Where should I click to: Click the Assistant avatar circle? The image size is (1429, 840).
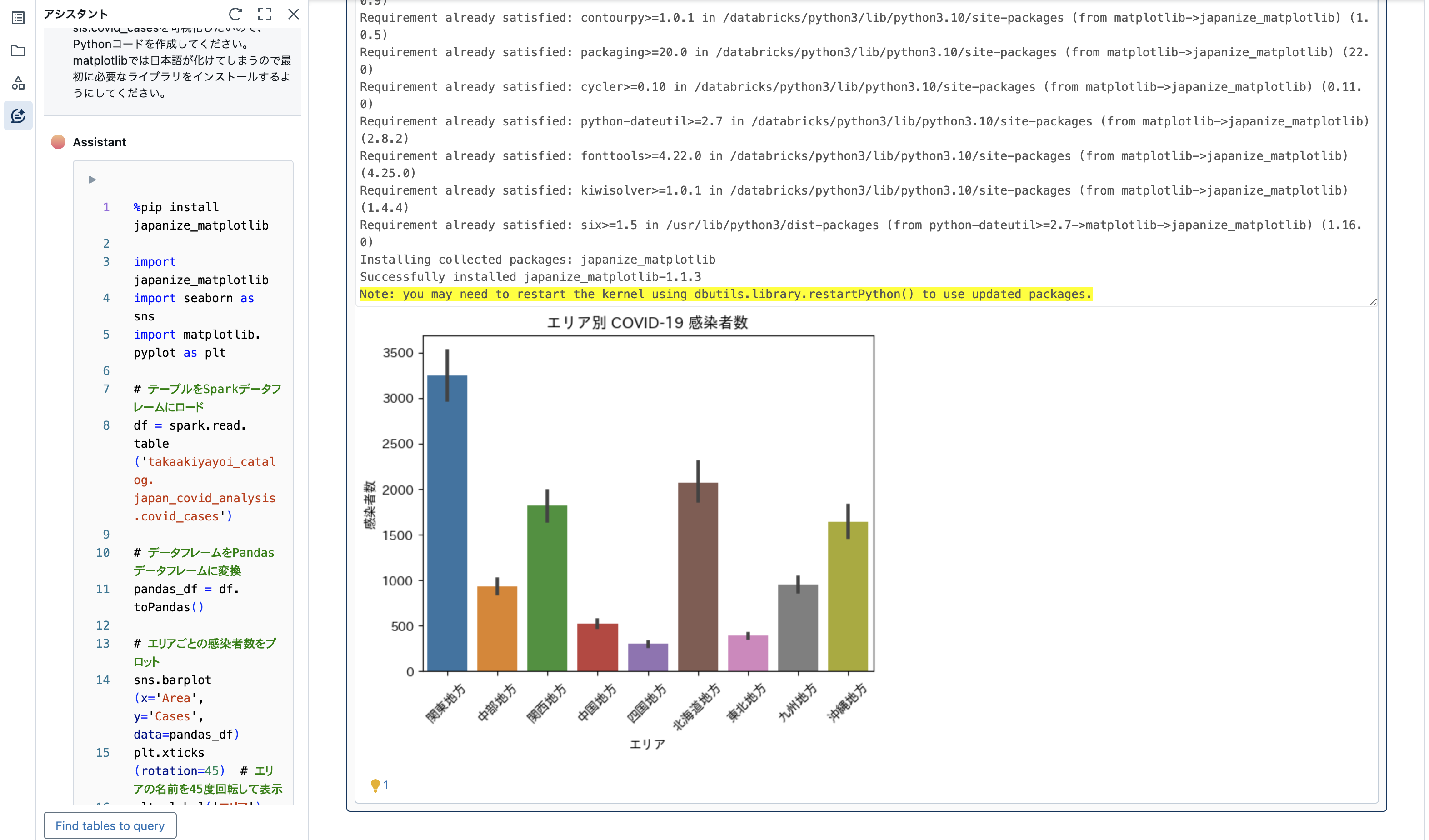click(x=59, y=142)
